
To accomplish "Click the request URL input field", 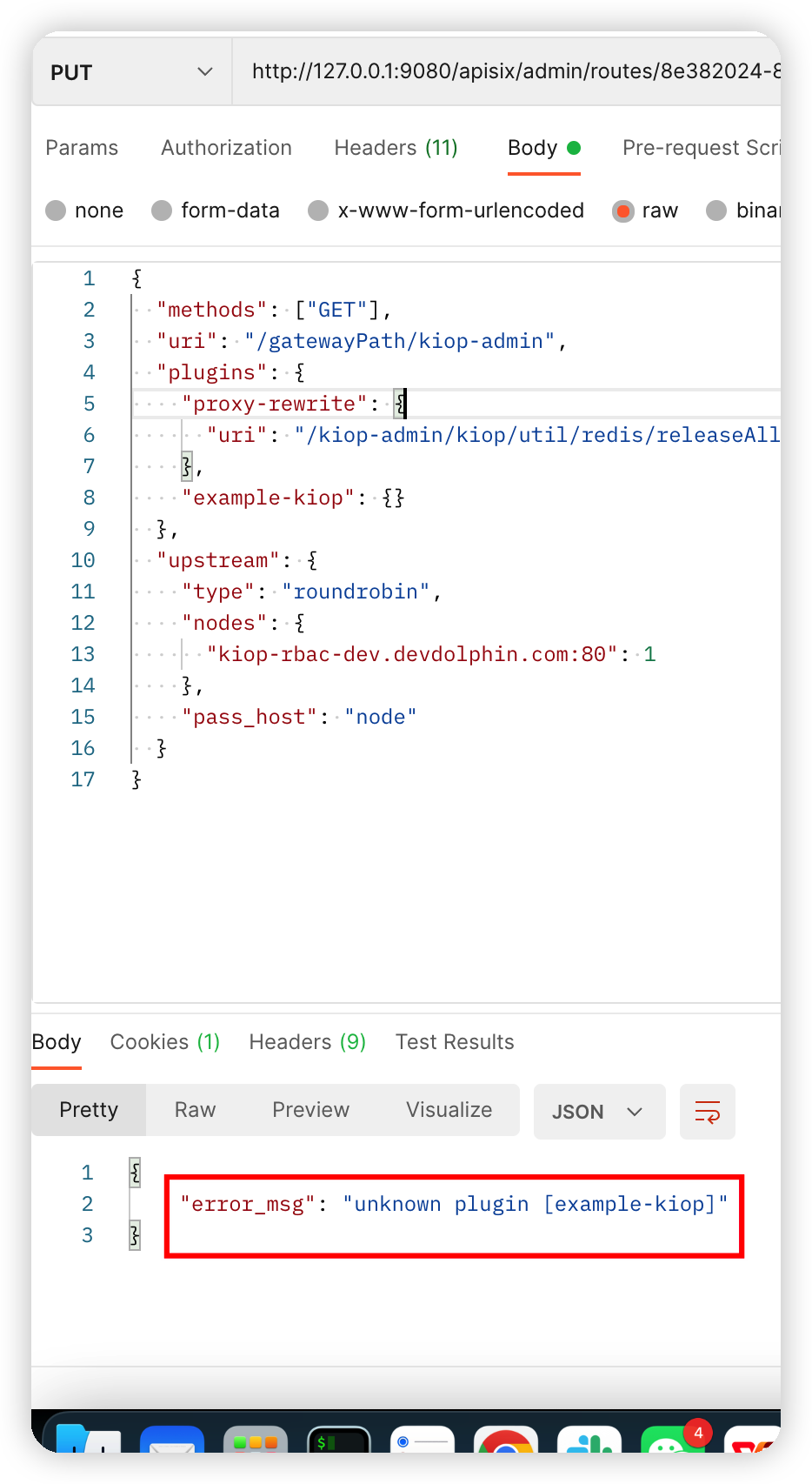I will 507,72.
